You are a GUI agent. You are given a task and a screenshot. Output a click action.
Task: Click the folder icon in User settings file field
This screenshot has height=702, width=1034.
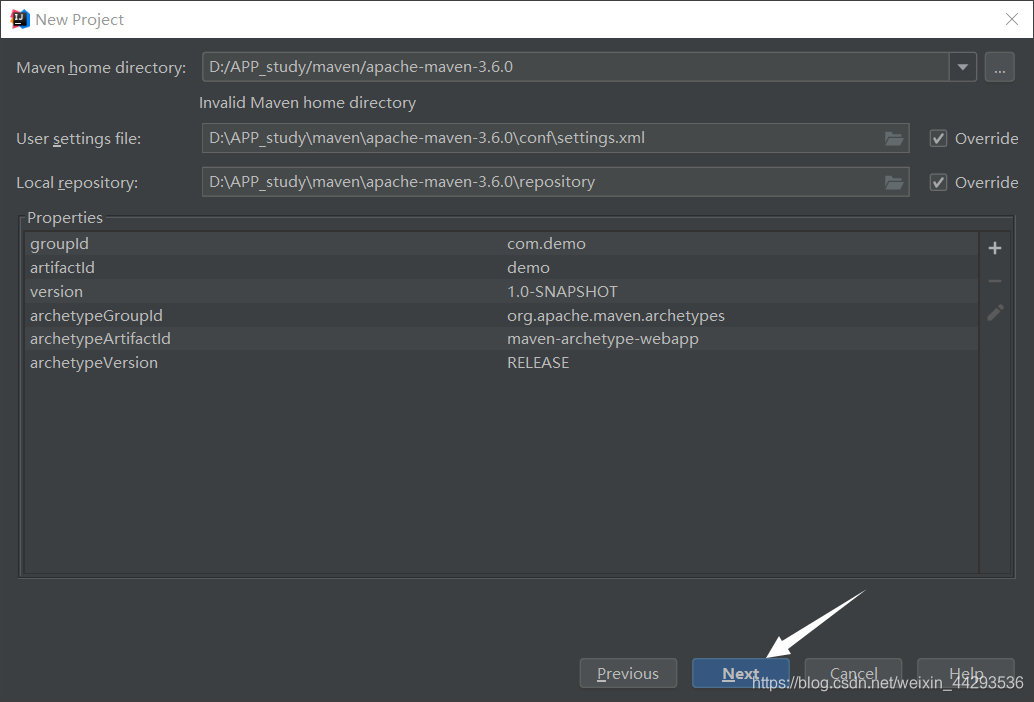894,138
